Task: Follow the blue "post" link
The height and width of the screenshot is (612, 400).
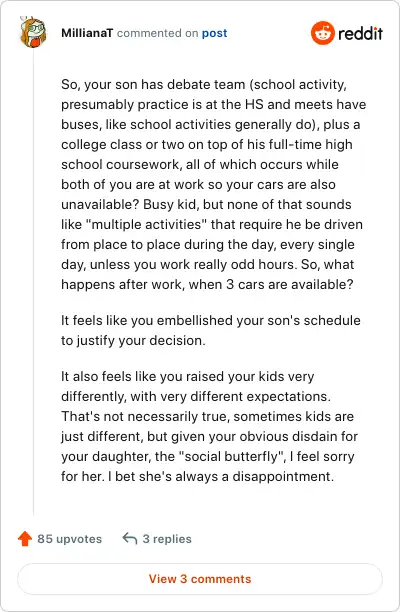Action: tap(214, 33)
